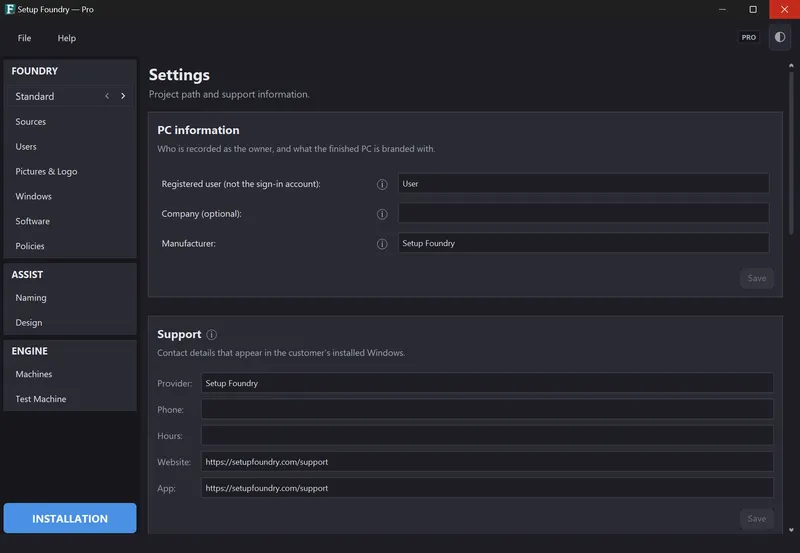Click the scrollbar down arrow

click(x=791, y=530)
